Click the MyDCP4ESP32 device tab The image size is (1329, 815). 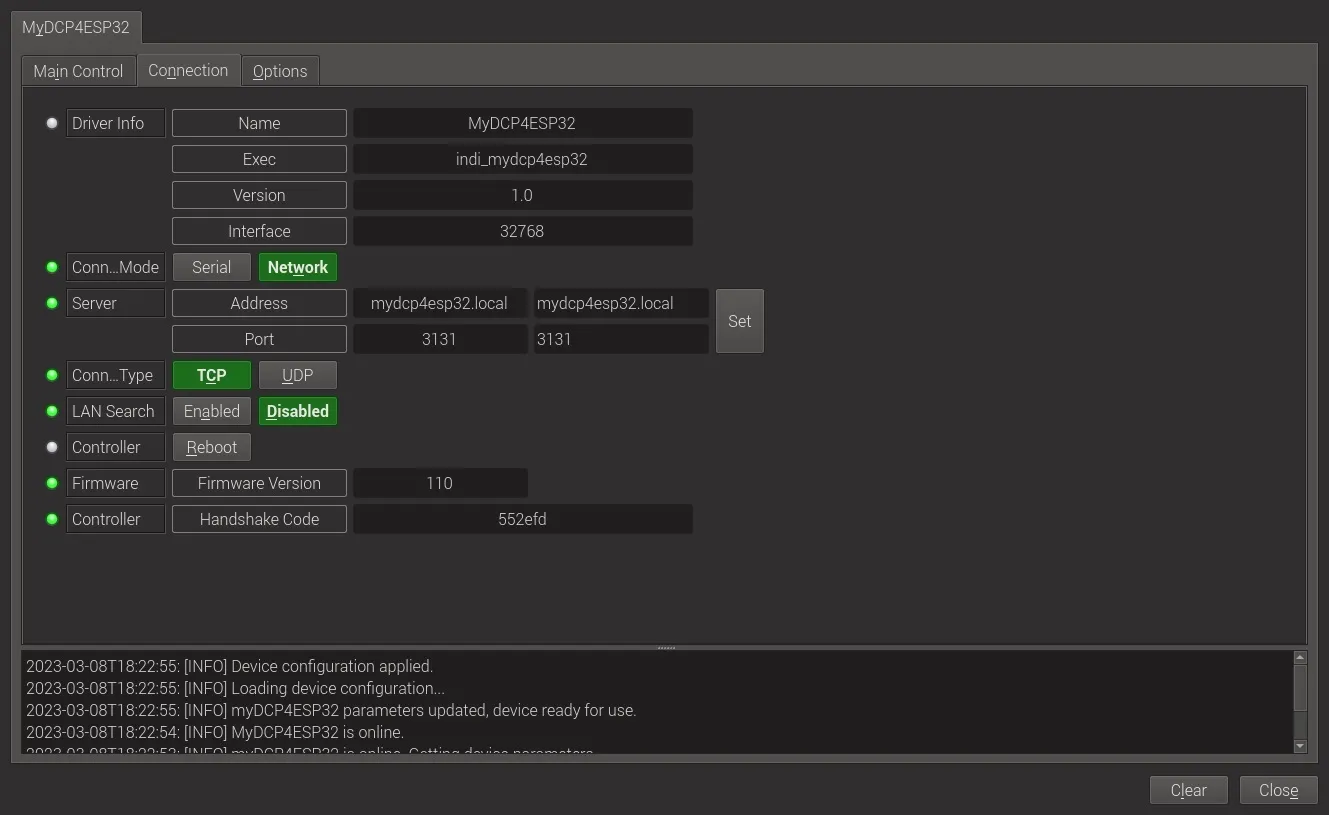point(76,27)
